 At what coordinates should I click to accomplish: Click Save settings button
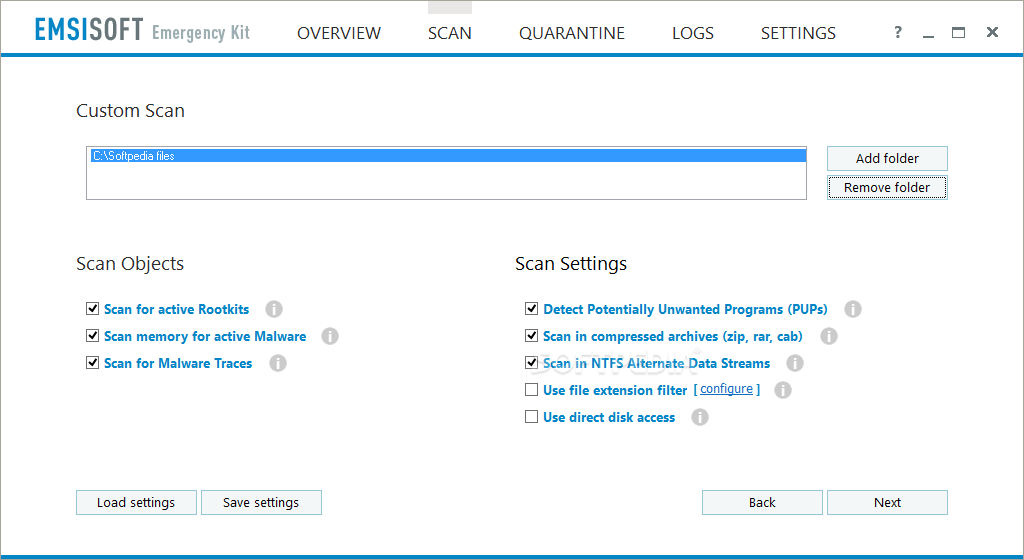pos(261,503)
